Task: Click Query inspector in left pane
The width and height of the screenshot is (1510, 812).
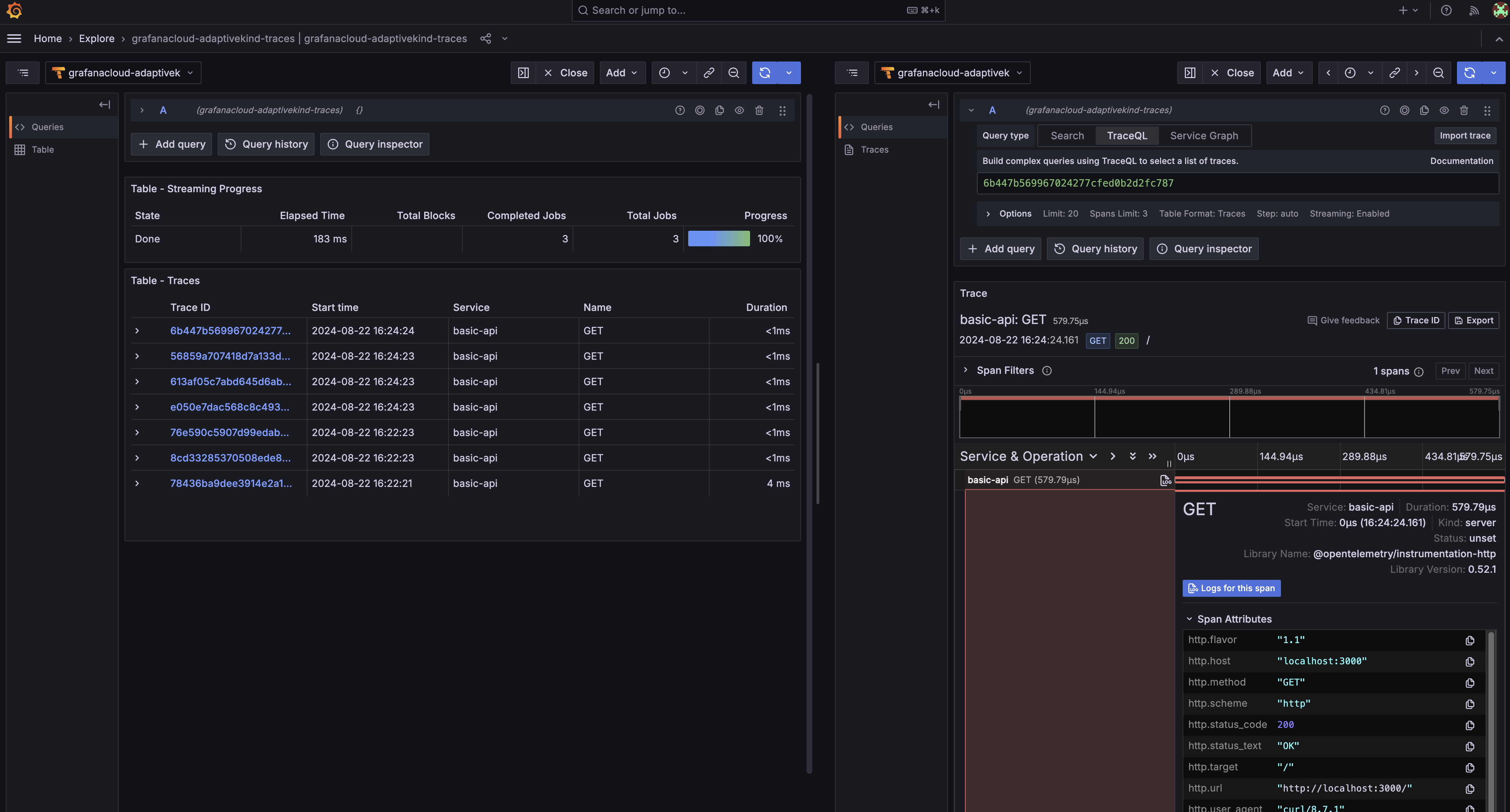Action: [x=375, y=144]
